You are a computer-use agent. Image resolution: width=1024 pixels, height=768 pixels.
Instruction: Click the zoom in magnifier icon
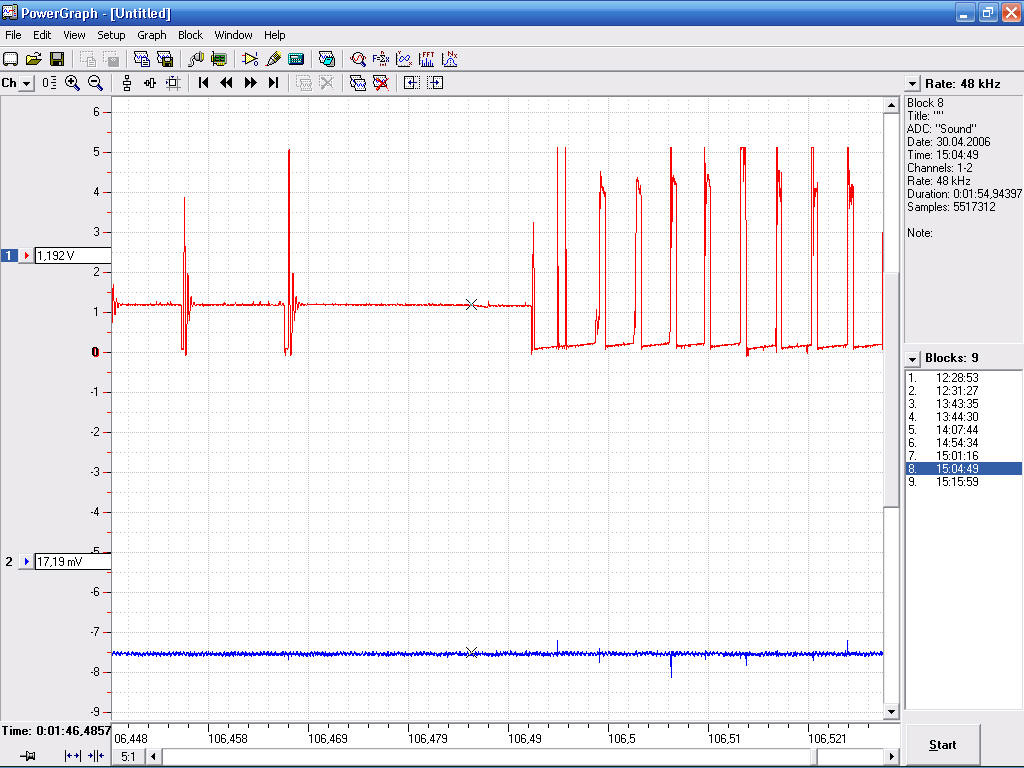[72, 83]
